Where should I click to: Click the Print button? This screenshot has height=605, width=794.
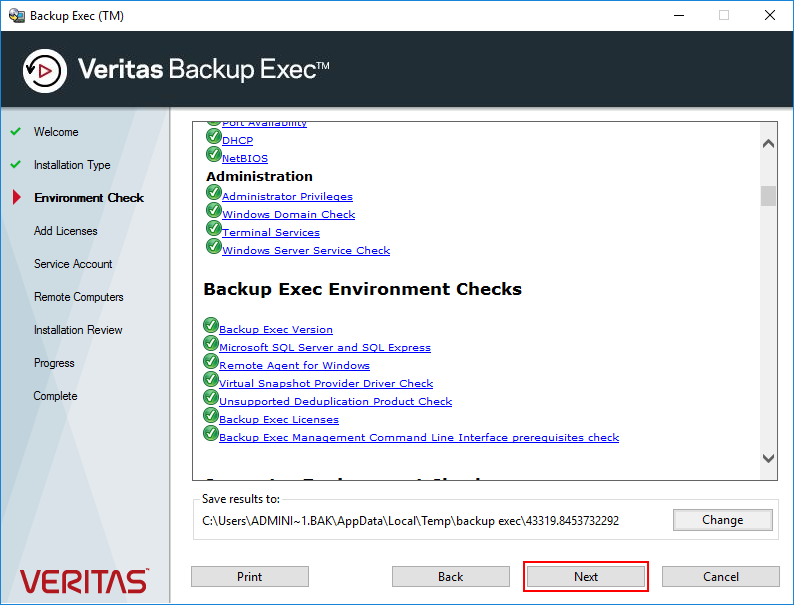point(250,577)
